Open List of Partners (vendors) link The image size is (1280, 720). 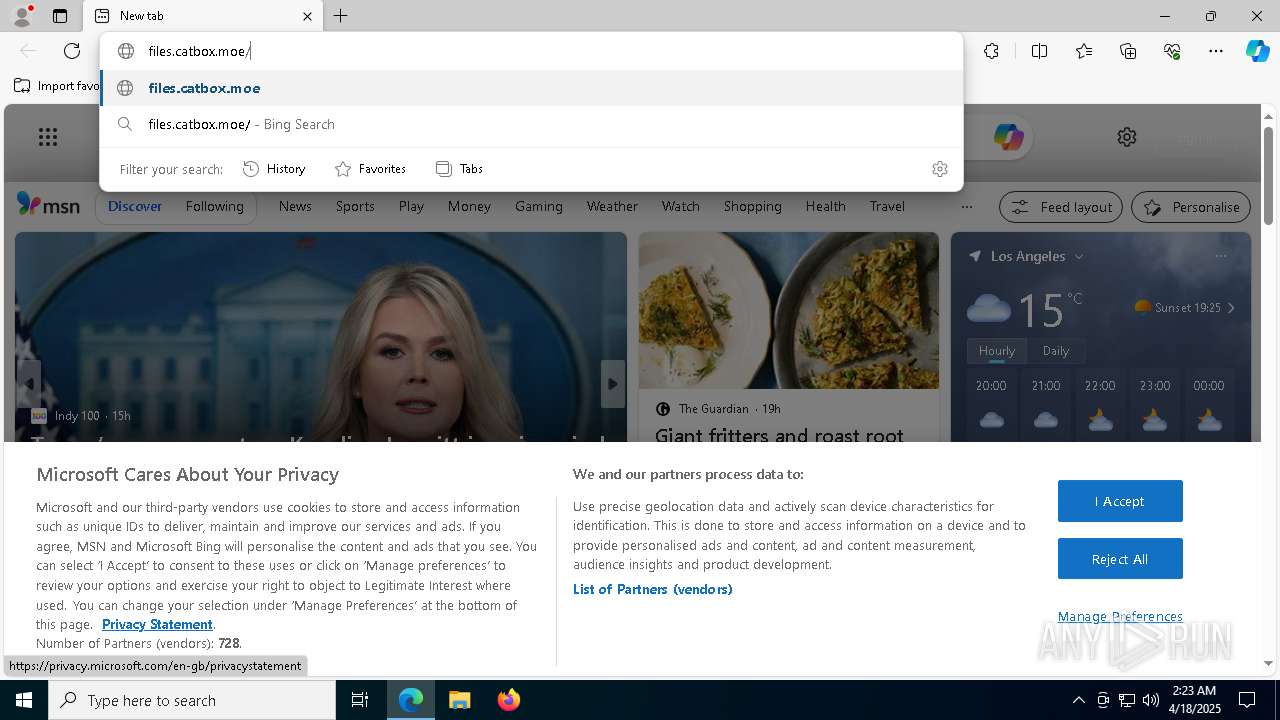coord(653,589)
